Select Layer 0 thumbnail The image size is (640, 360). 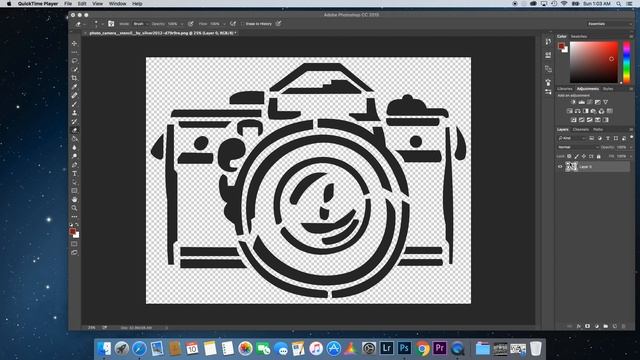click(571, 167)
